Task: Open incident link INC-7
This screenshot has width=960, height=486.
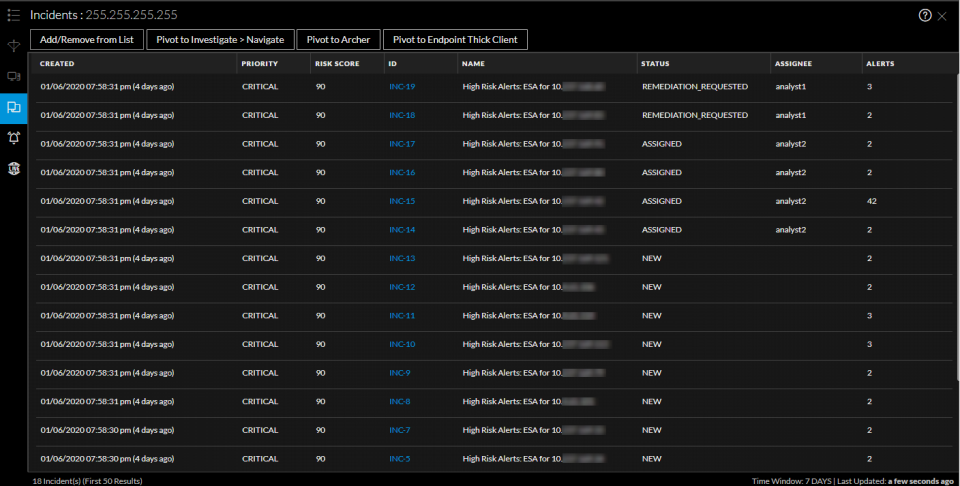Action: pos(400,430)
